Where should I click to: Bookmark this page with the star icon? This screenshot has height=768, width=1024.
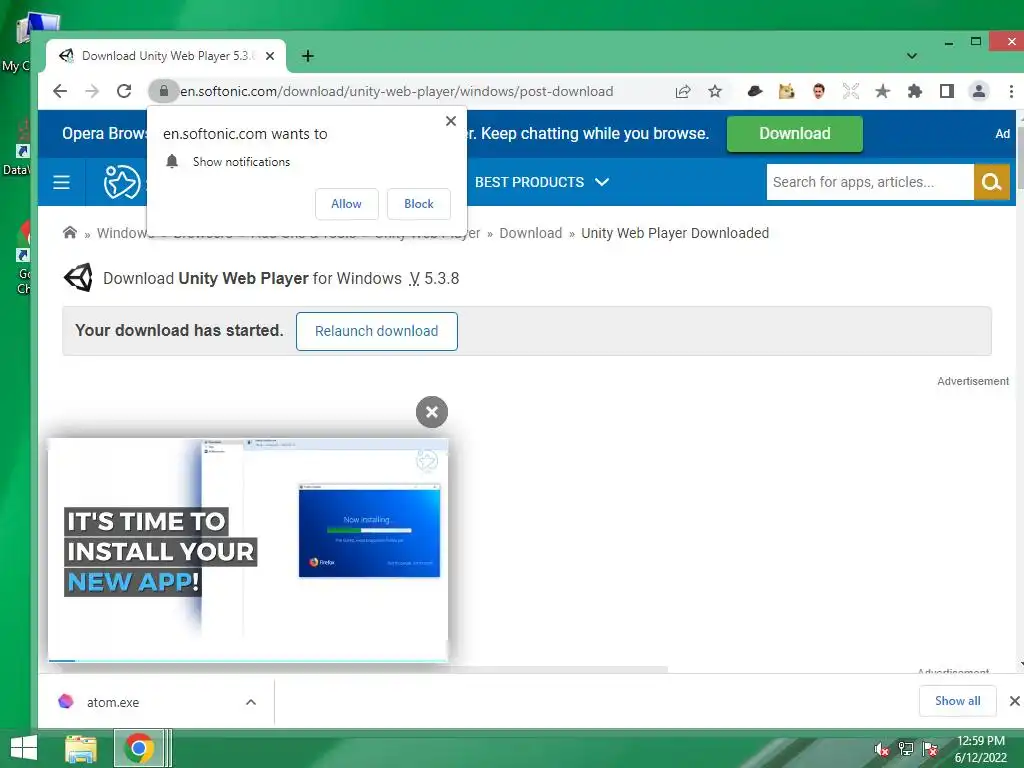pyautogui.click(x=715, y=91)
